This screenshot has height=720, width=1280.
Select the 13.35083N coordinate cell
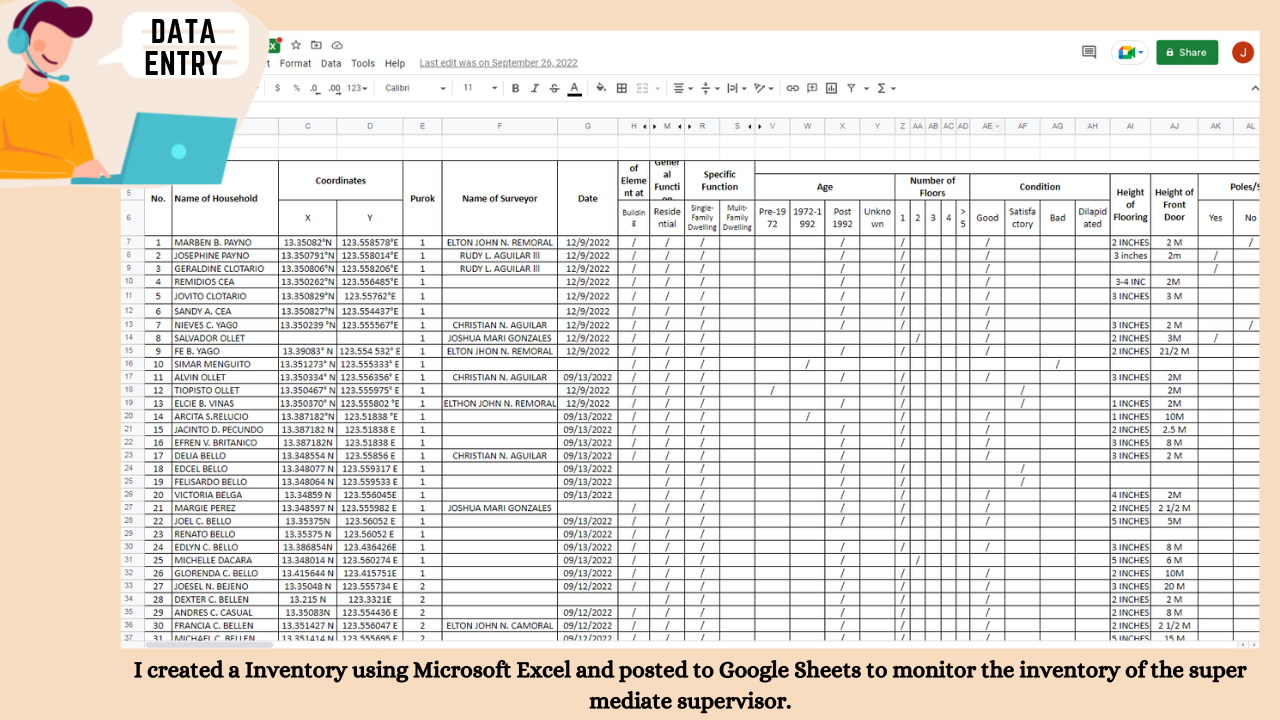[x=308, y=612]
